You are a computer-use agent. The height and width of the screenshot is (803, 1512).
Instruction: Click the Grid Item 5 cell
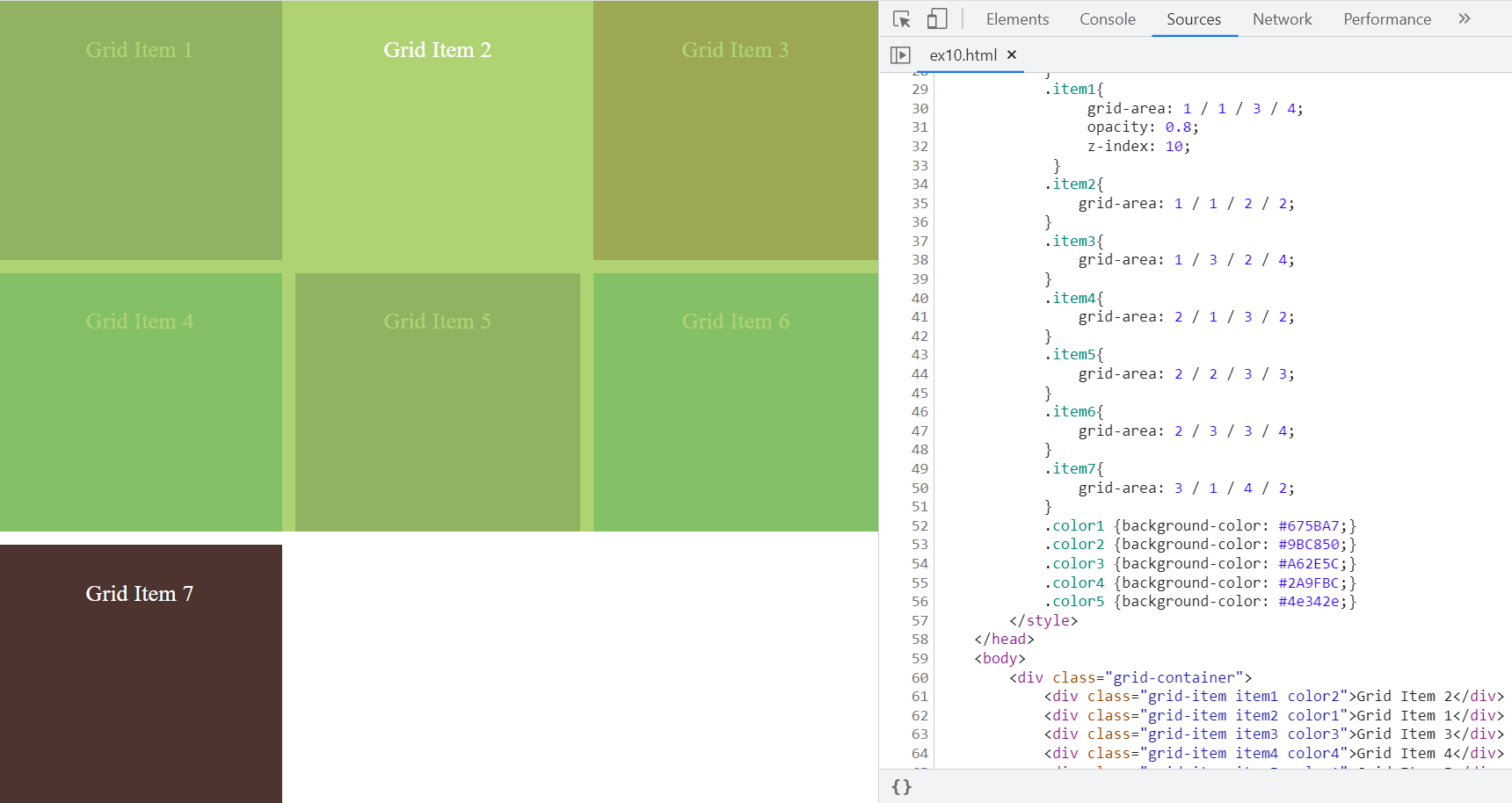coord(437,401)
